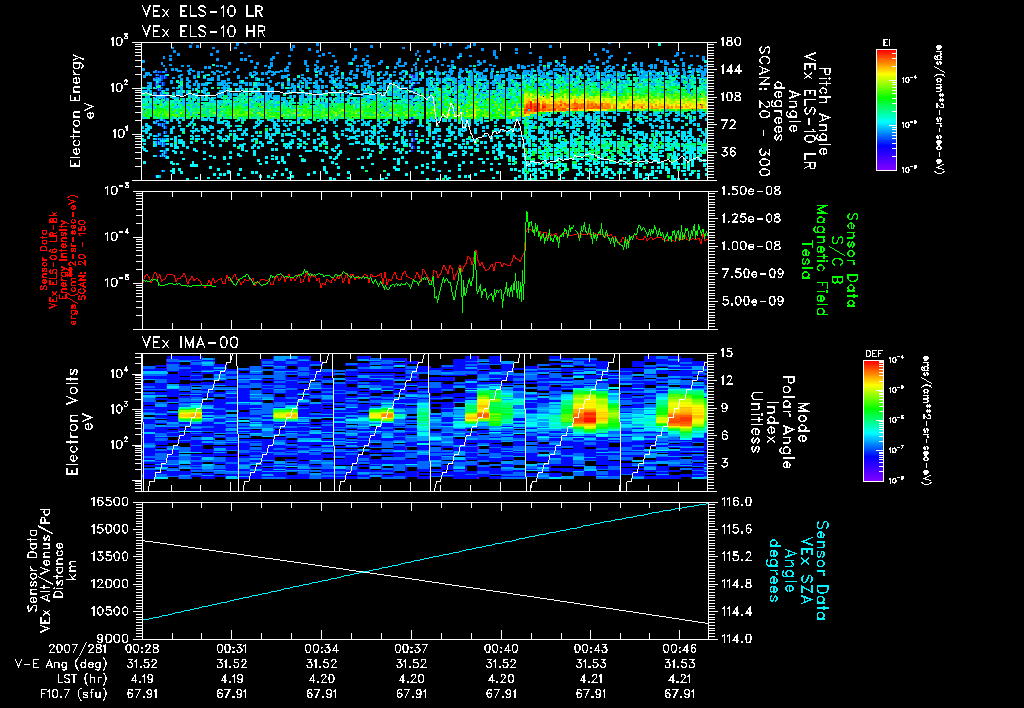
Task: Click the 114.8 SZA tick label
Action: [x=735, y=584]
